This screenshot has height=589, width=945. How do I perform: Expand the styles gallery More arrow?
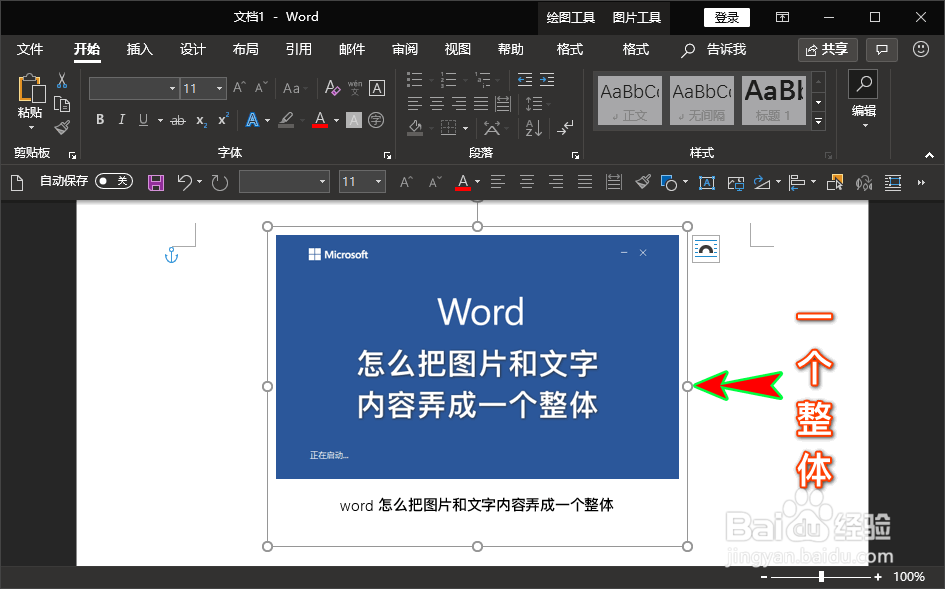pyautogui.click(x=818, y=121)
